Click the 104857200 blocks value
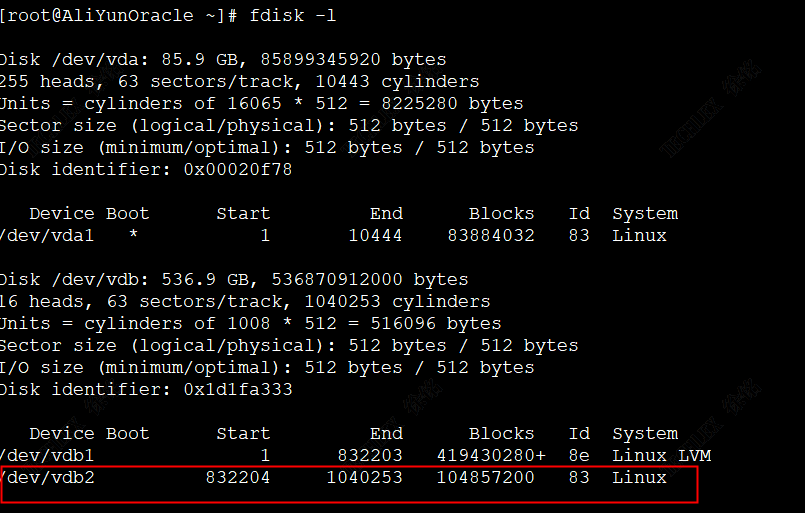Screen dimensions: 805x513 coord(485,478)
